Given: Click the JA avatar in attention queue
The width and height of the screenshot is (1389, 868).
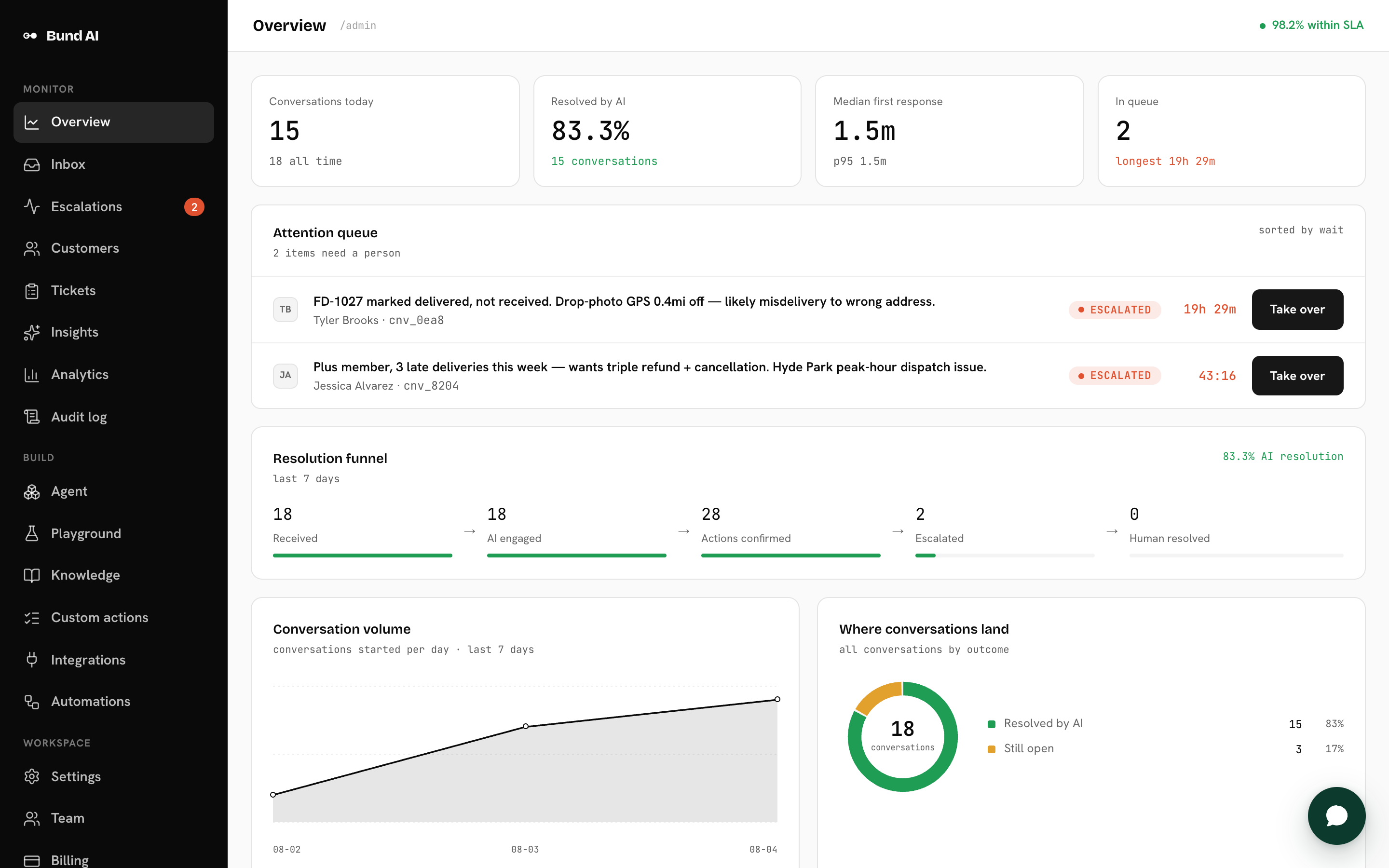Looking at the screenshot, I should tap(285, 376).
